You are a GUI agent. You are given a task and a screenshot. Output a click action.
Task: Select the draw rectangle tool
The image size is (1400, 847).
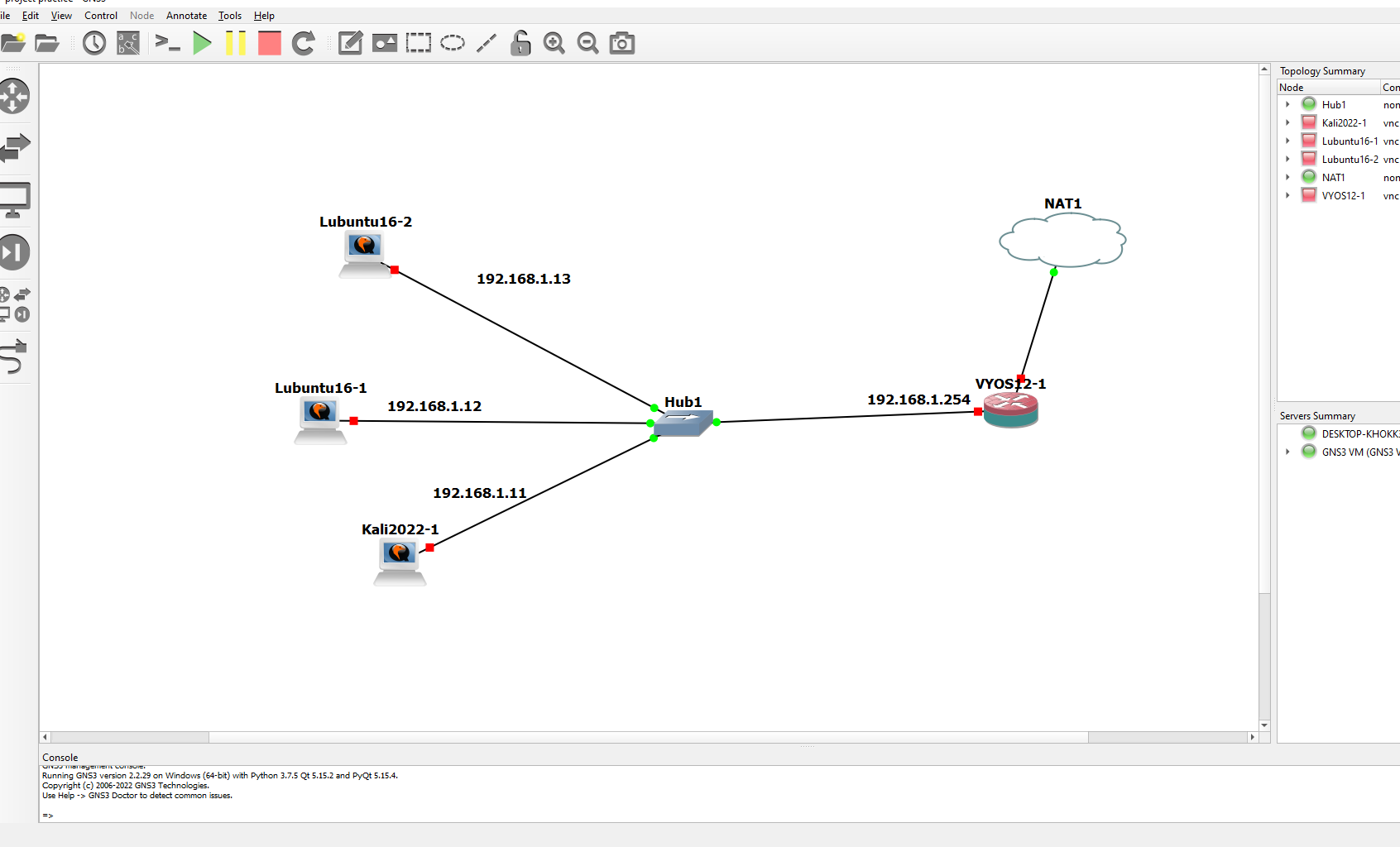point(419,43)
